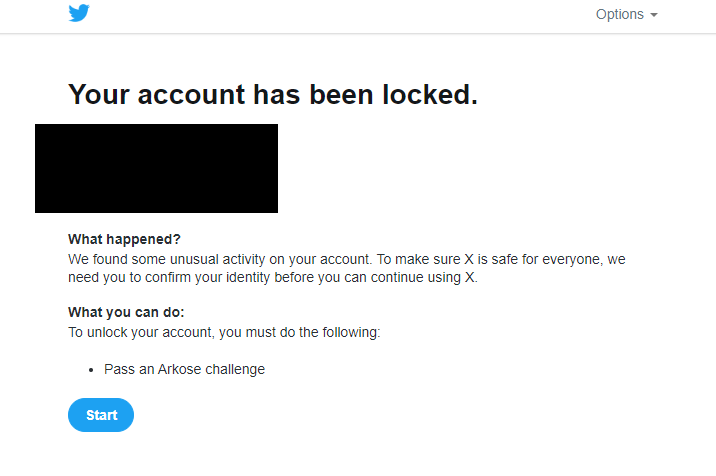Click the 'continue using X.' text
716x476 pixels.
pos(424,277)
